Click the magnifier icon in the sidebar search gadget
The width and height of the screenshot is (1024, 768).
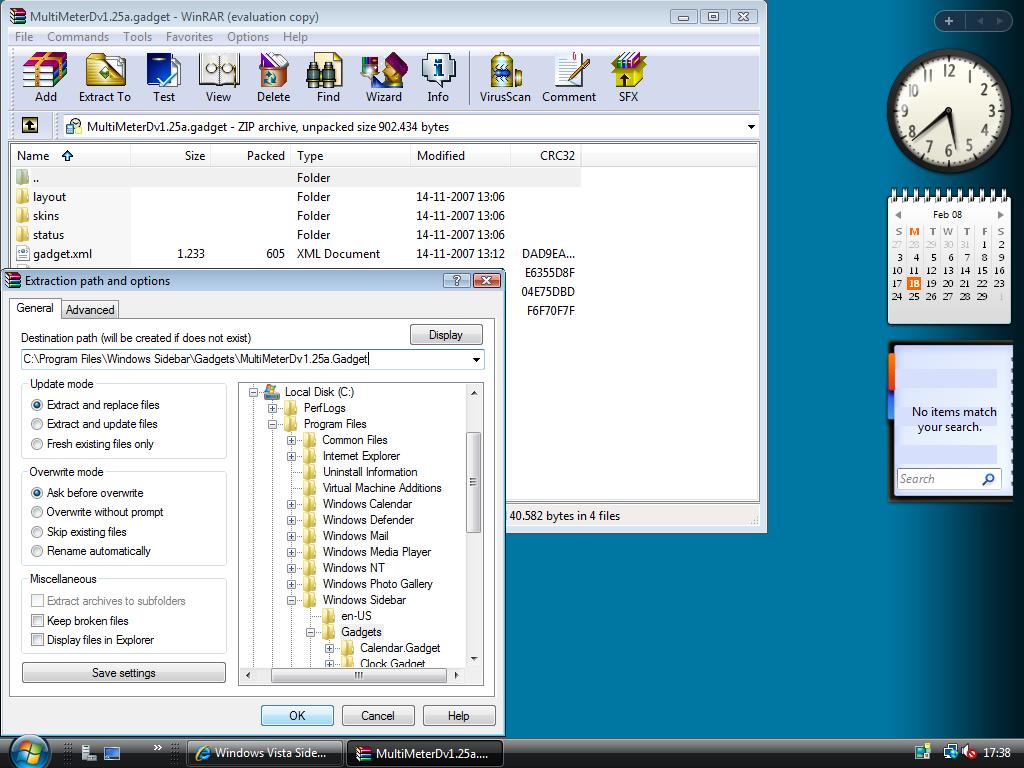point(988,479)
